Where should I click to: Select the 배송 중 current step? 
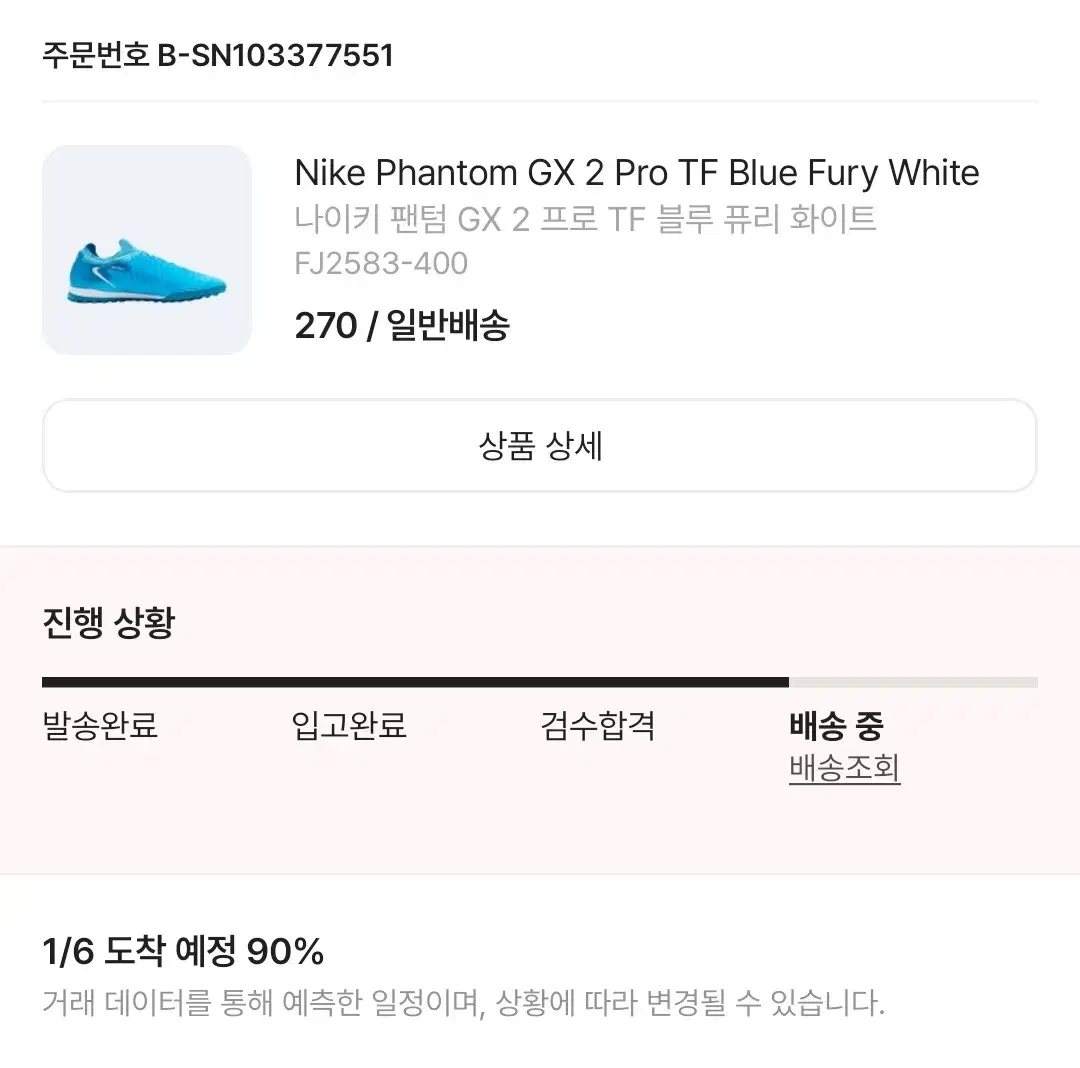point(836,725)
